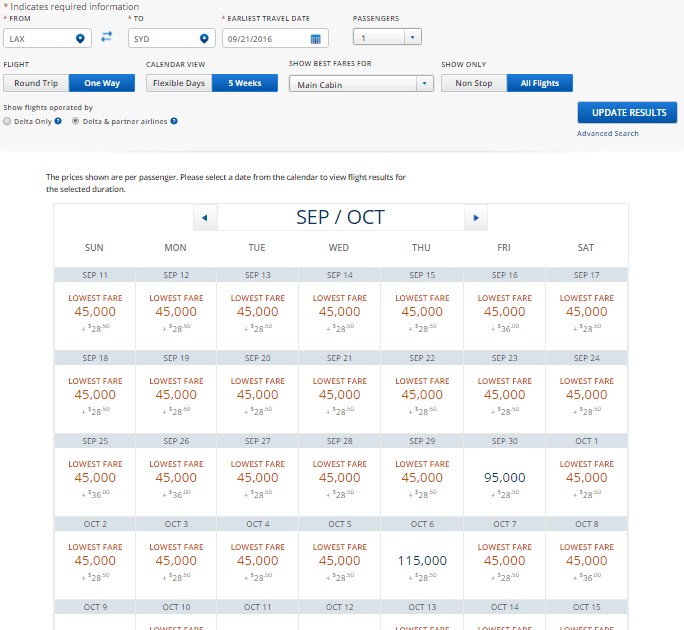Choose OCT 5 lowest fare
Image resolution: width=684 pixels, height=630 pixels.
pos(339,564)
